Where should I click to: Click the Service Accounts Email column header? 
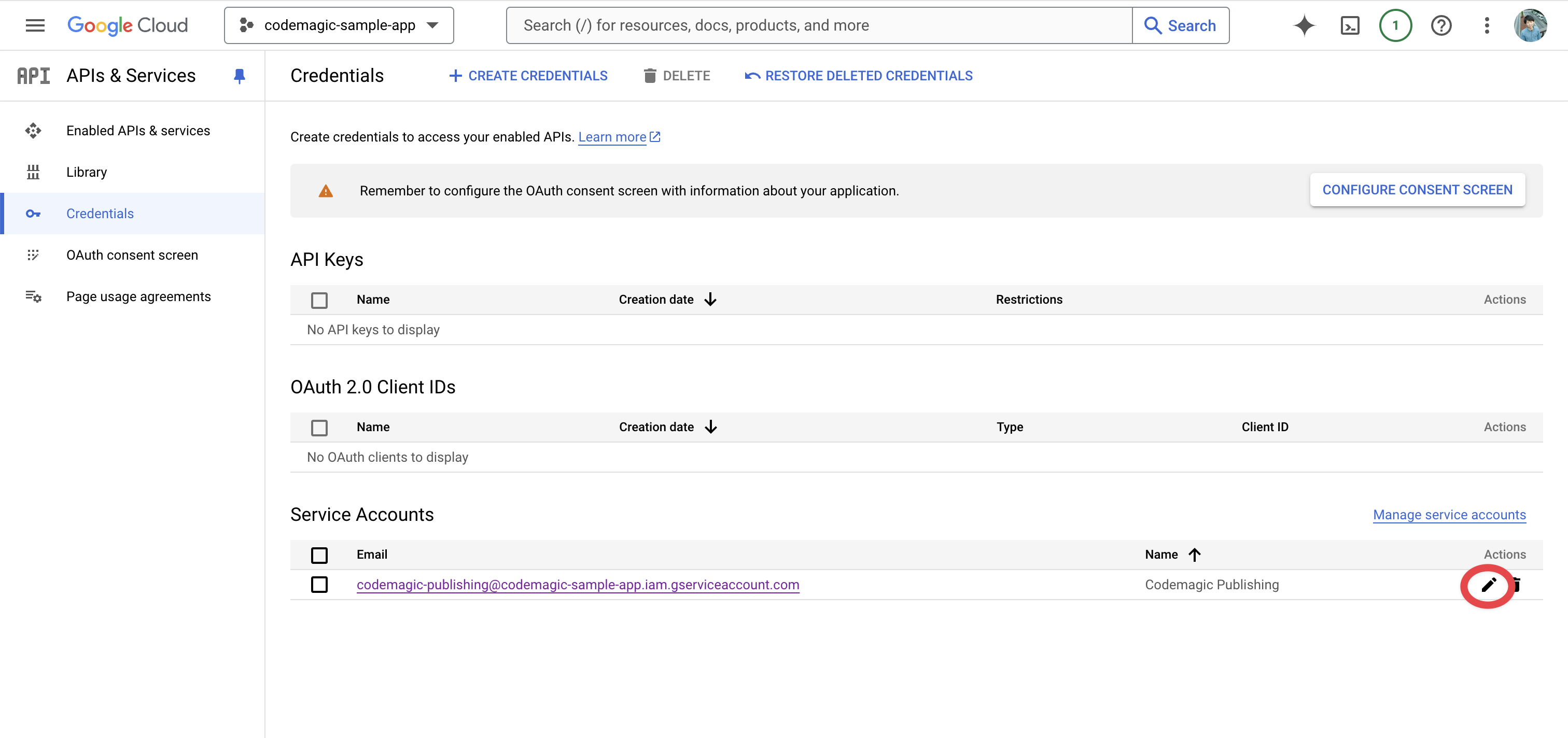pos(372,554)
